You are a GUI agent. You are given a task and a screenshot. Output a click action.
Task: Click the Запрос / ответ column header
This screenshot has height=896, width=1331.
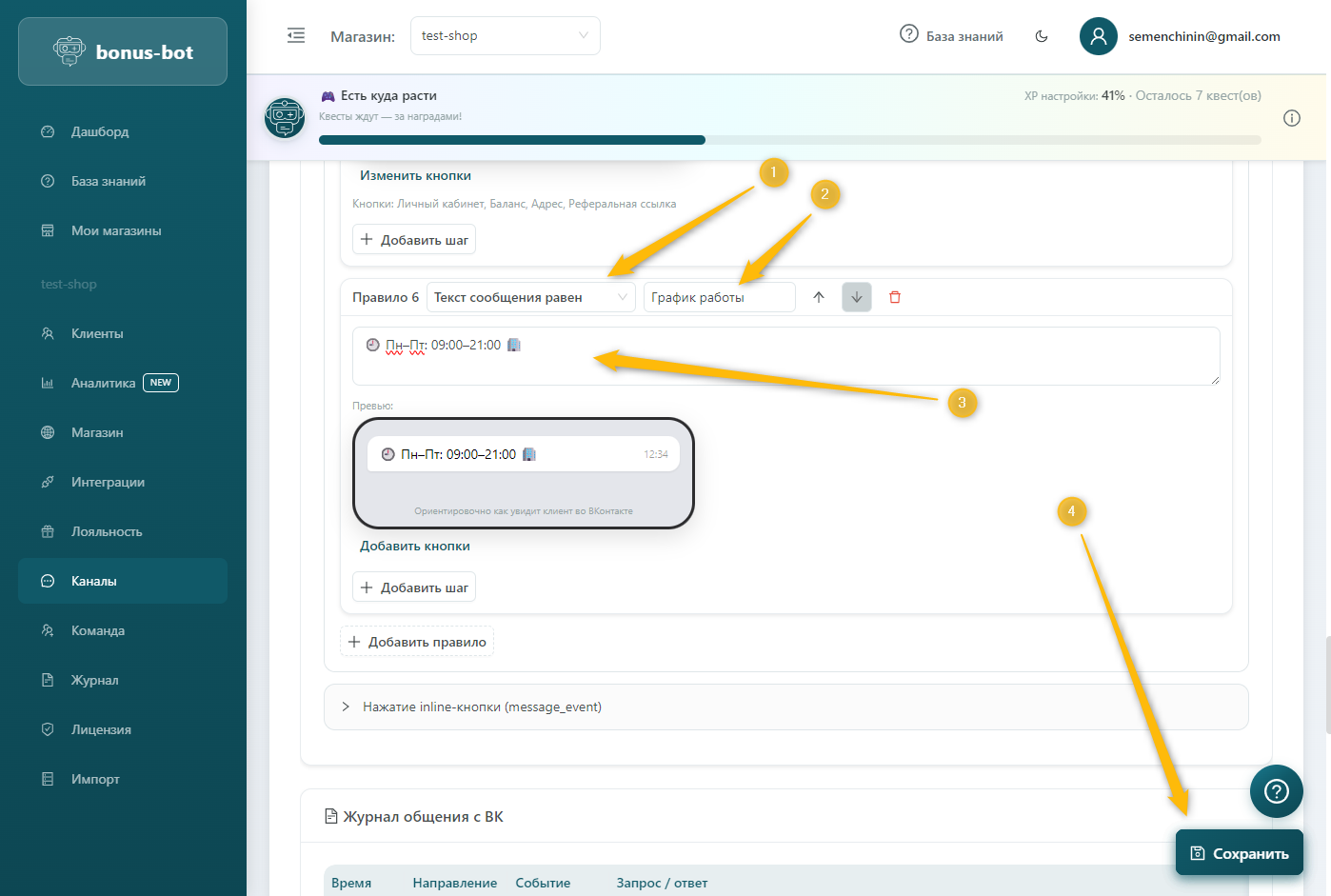click(x=662, y=883)
